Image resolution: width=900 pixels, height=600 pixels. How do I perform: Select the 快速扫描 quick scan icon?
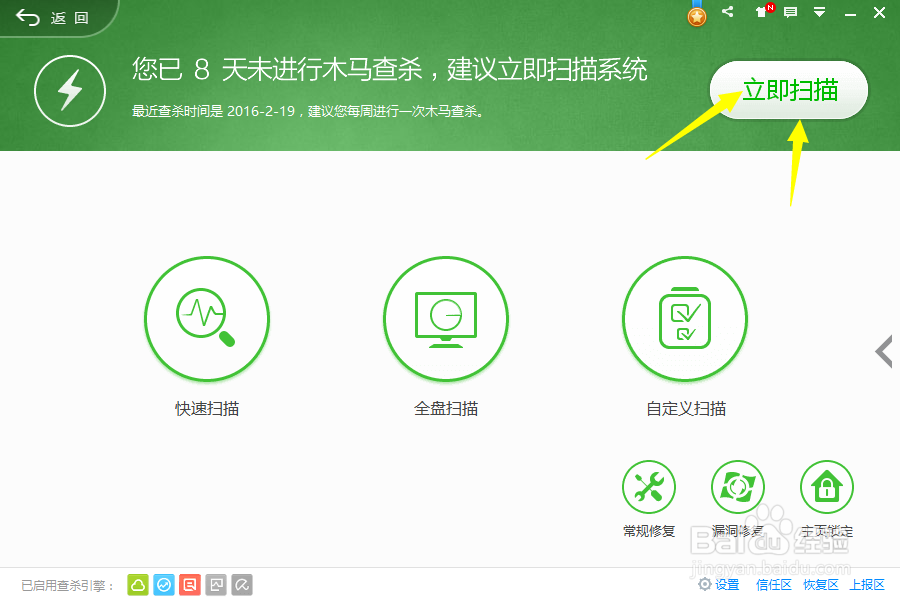point(206,318)
